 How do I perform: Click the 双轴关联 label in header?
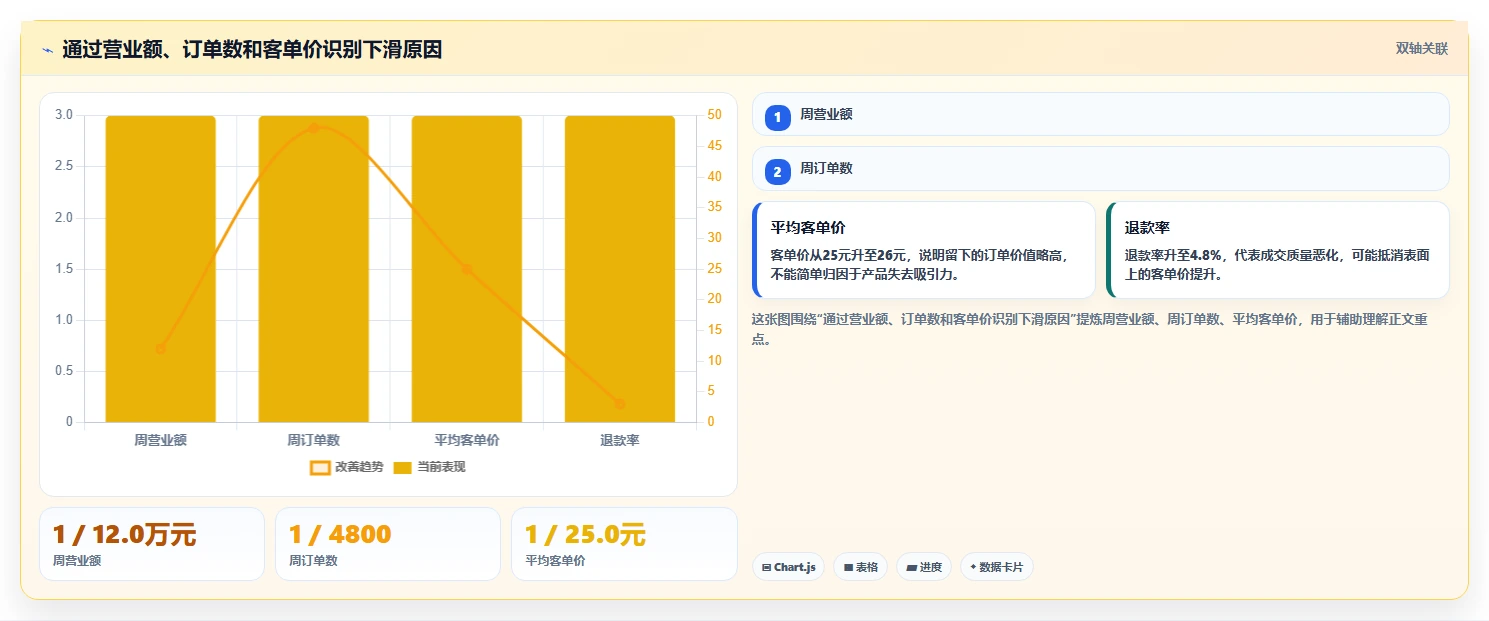pyautogui.click(x=1421, y=48)
